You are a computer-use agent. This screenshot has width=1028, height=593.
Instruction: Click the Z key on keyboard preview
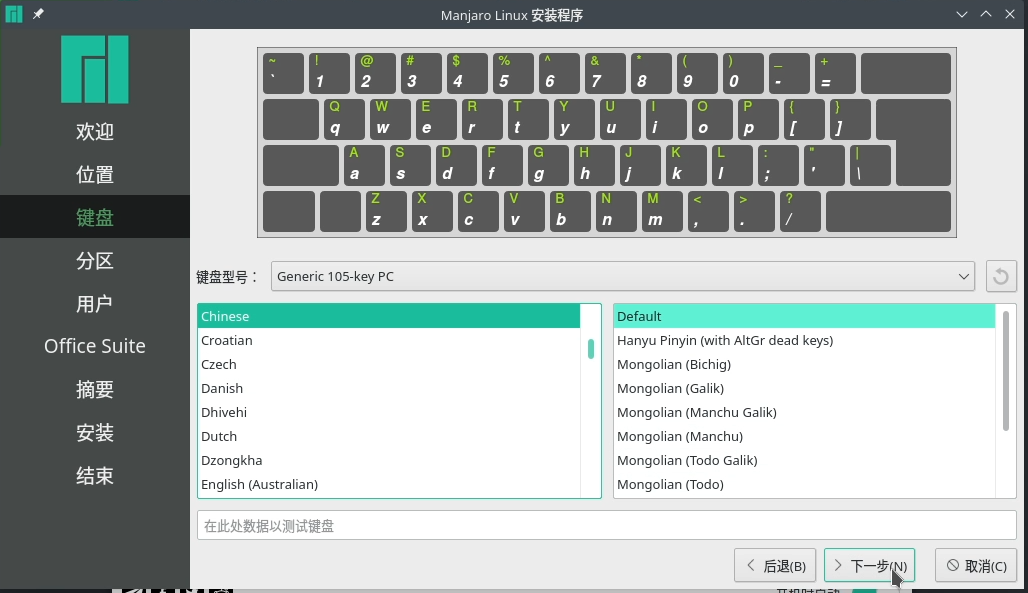(x=386, y=211)
